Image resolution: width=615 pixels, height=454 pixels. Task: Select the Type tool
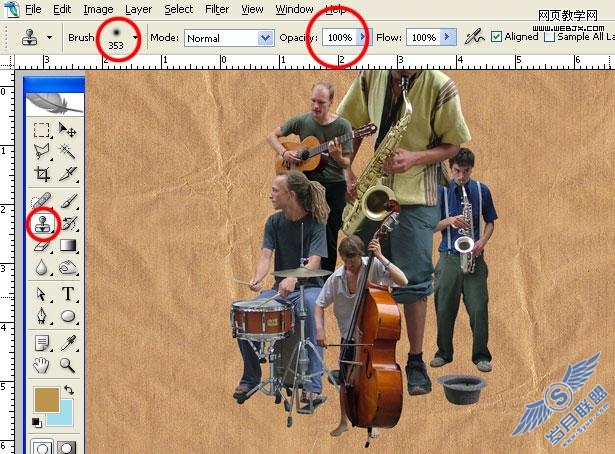(68, 294)
